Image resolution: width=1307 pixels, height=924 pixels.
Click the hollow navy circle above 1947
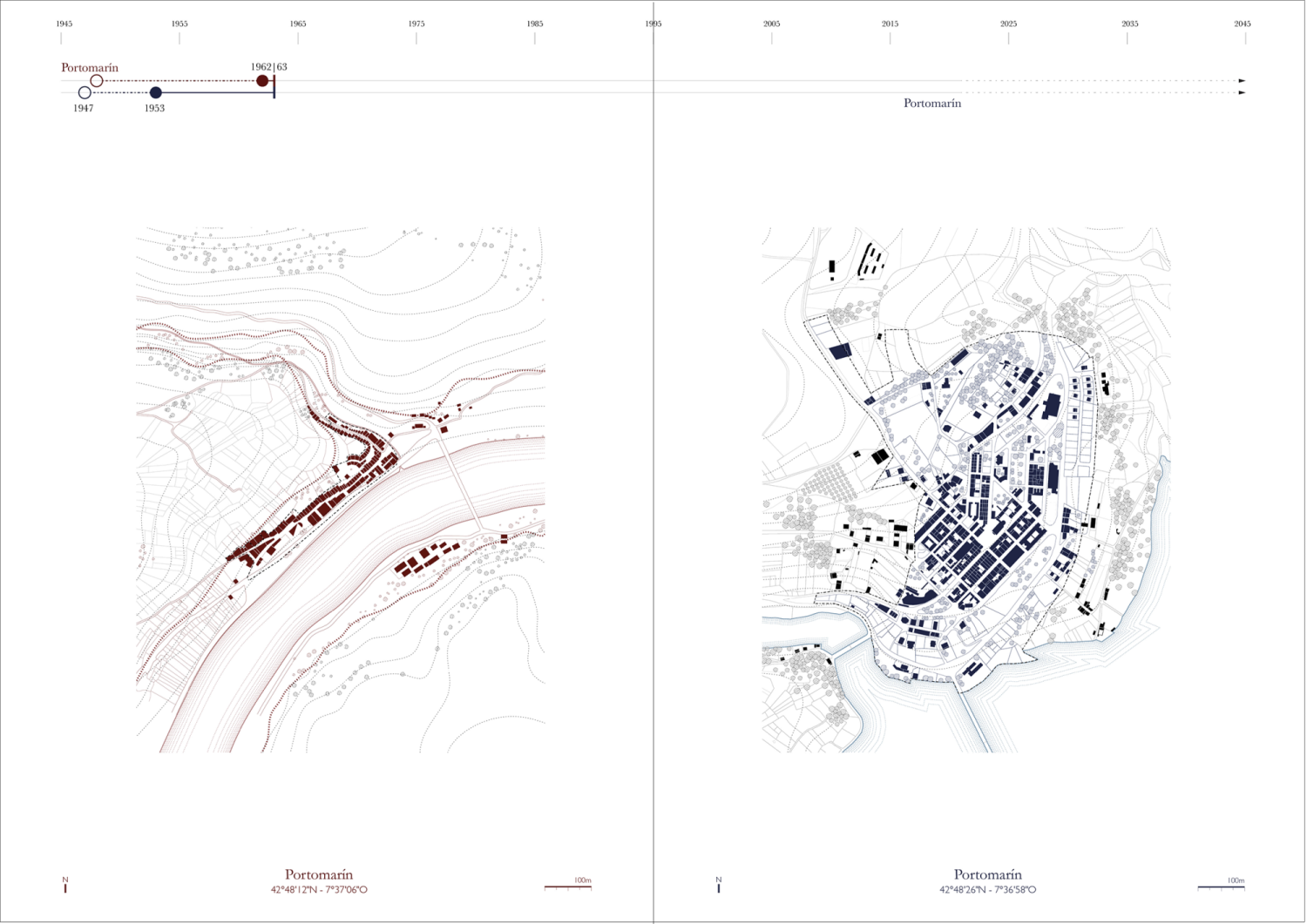85,92
